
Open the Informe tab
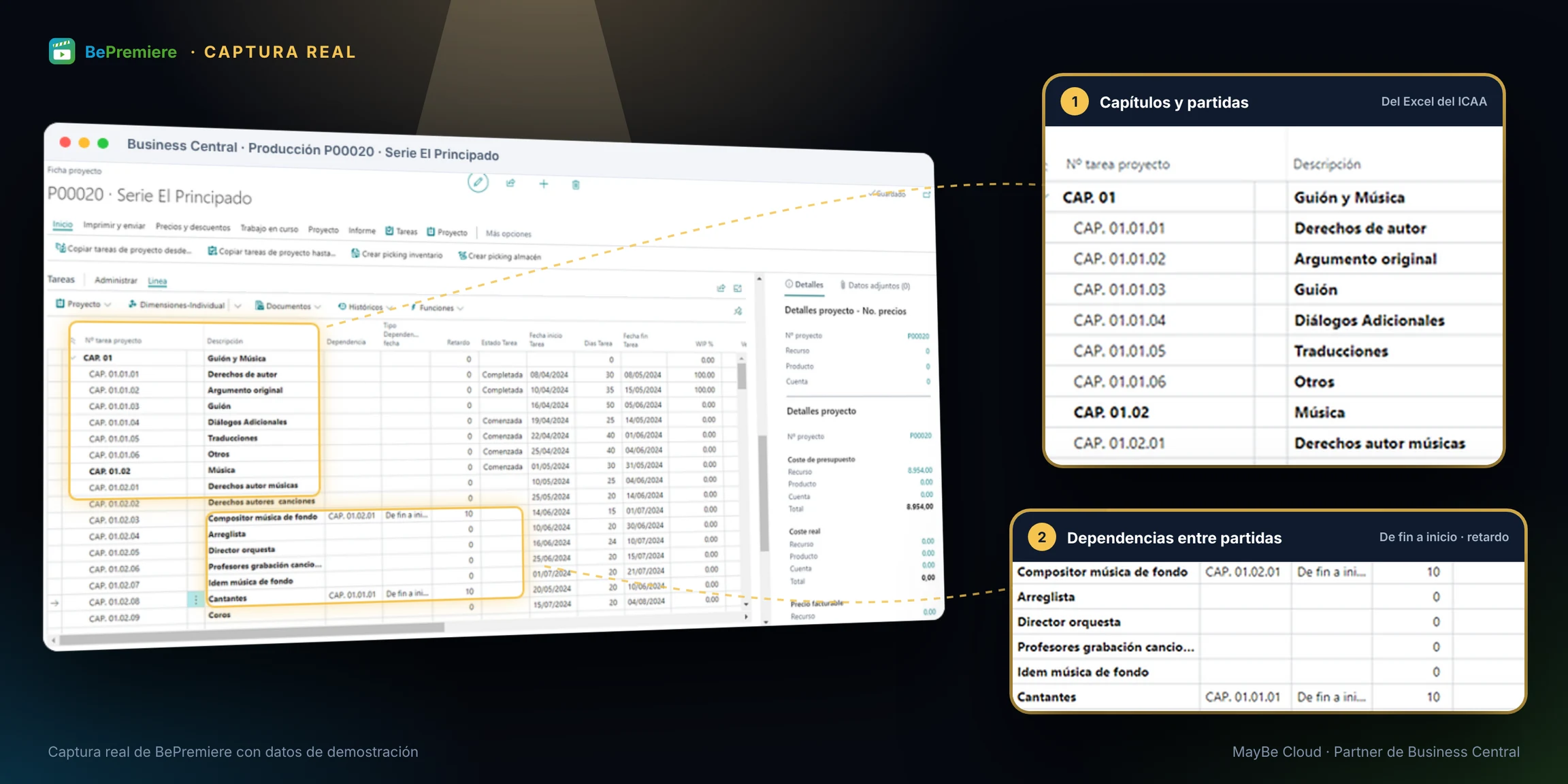click(362, 230)
